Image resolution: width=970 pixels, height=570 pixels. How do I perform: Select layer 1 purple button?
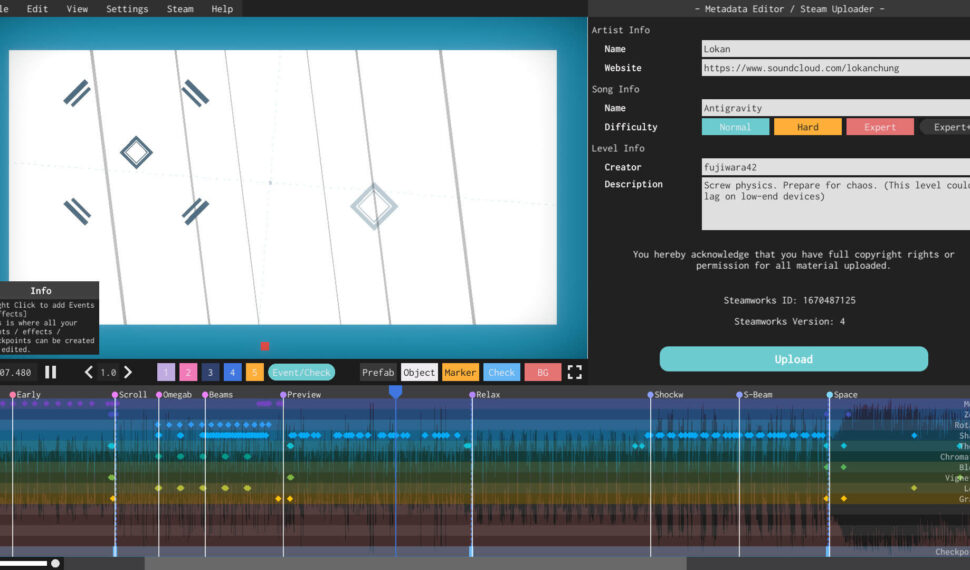(x=166, y=372)
